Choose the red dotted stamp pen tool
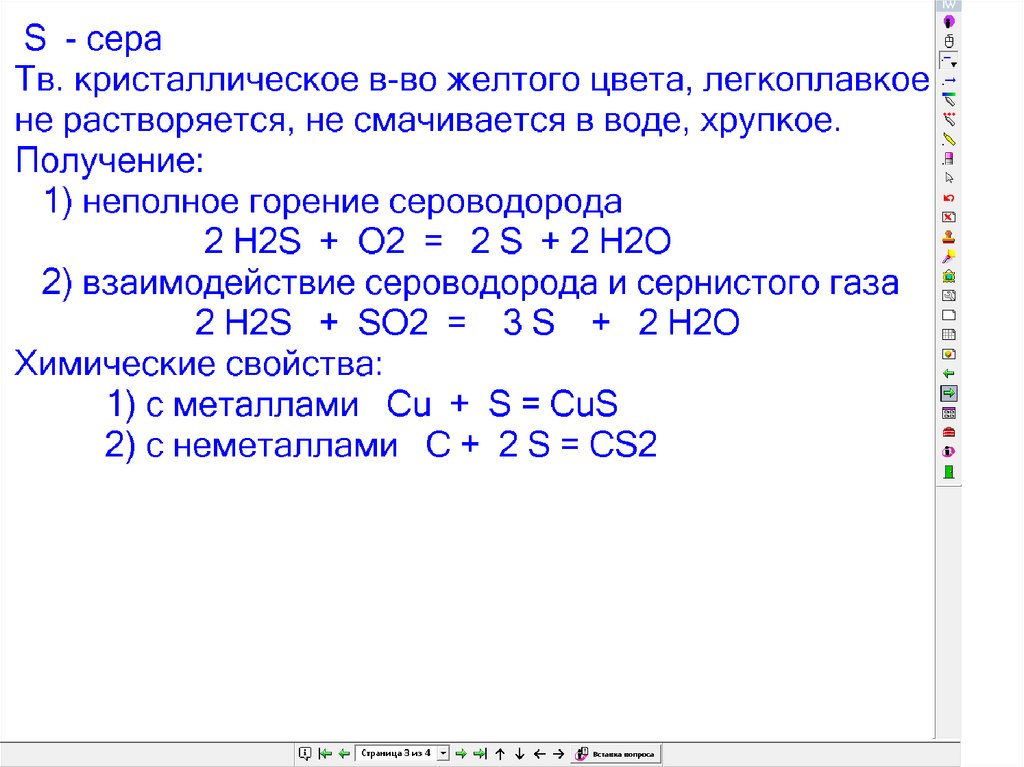 (x=949, y=120)
